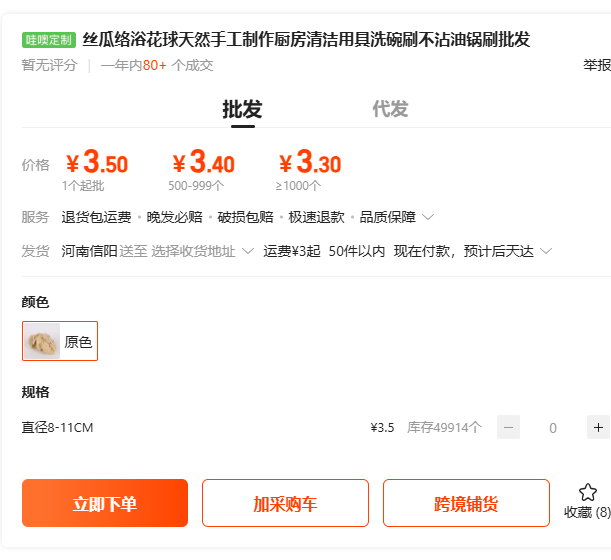Open the 选择收货地址 dropdown
This screenshot has width=611, height=560.
coord(201,251)
